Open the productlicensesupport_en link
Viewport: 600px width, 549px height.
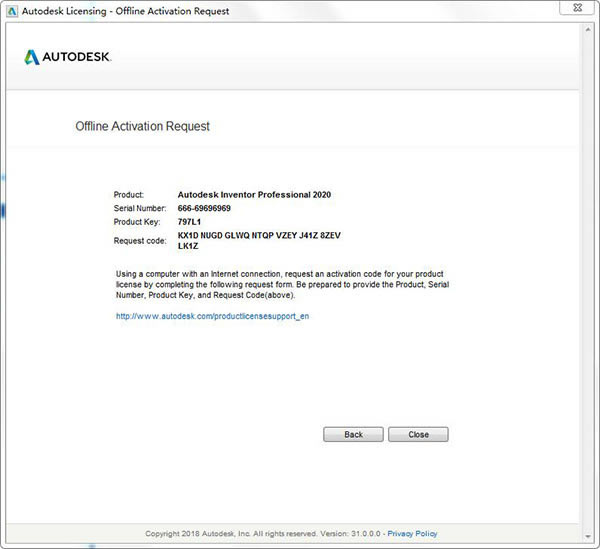click(206, 315)
